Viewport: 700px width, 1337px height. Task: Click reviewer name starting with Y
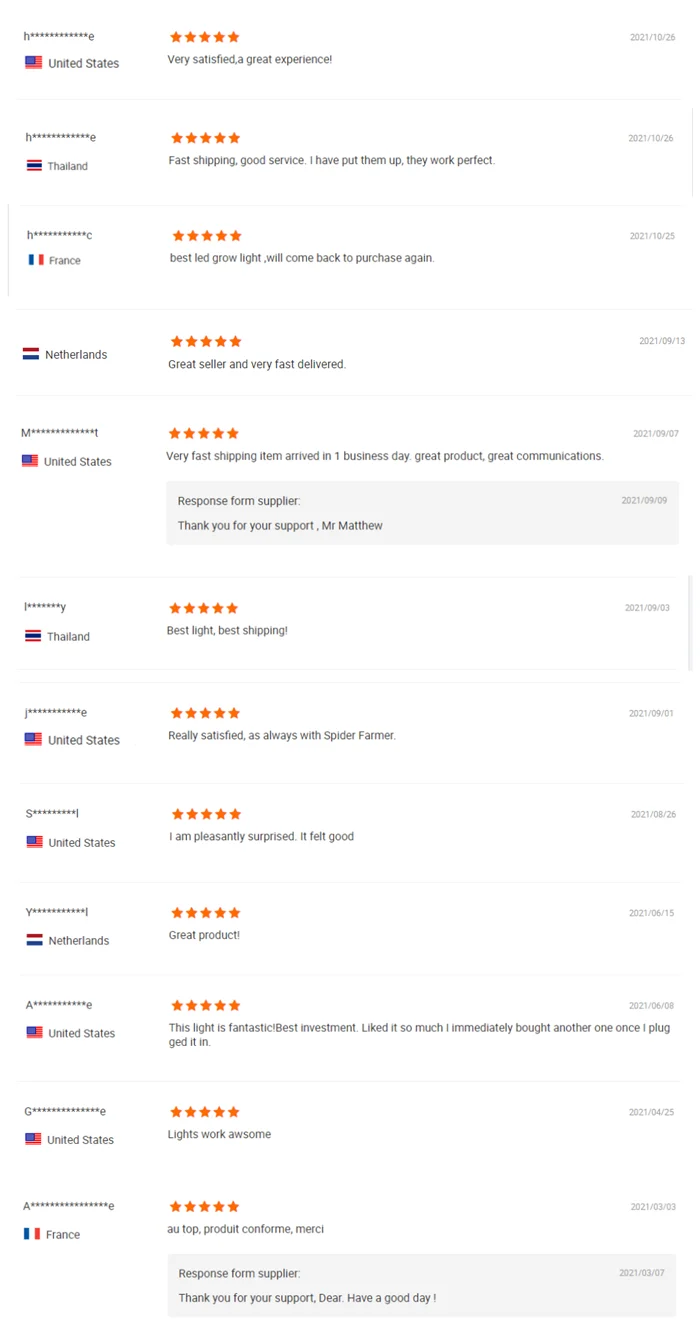click(x=57, y=912)
